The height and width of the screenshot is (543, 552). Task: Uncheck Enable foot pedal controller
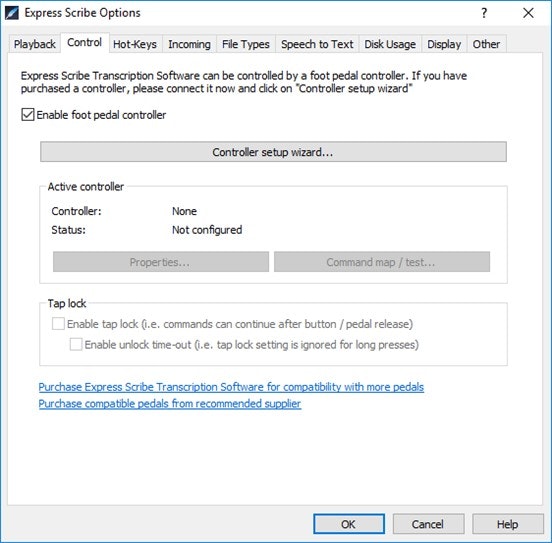coord(28,115)
